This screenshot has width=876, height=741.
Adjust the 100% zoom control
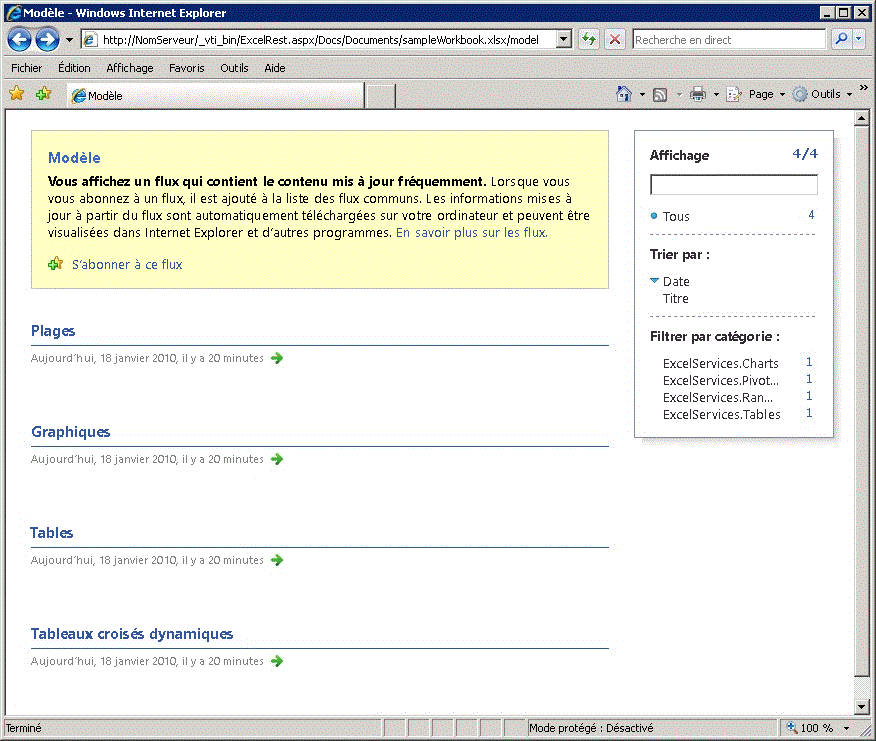(815, 728)
